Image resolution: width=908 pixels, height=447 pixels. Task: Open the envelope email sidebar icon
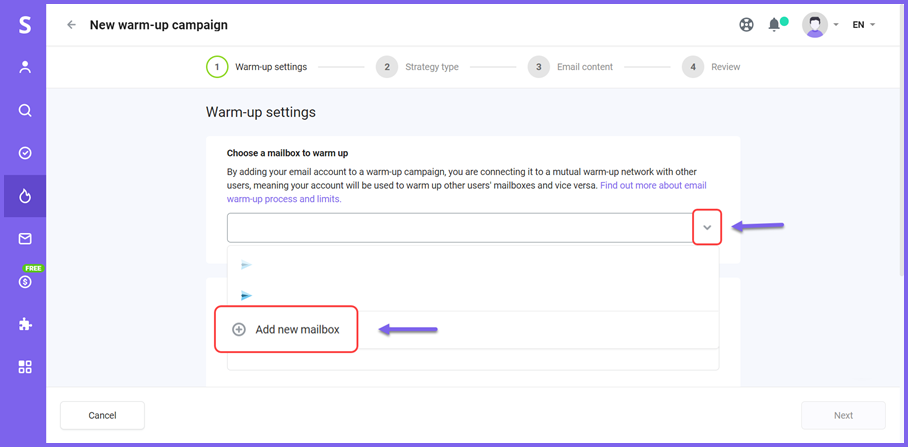tap(25, 239)
